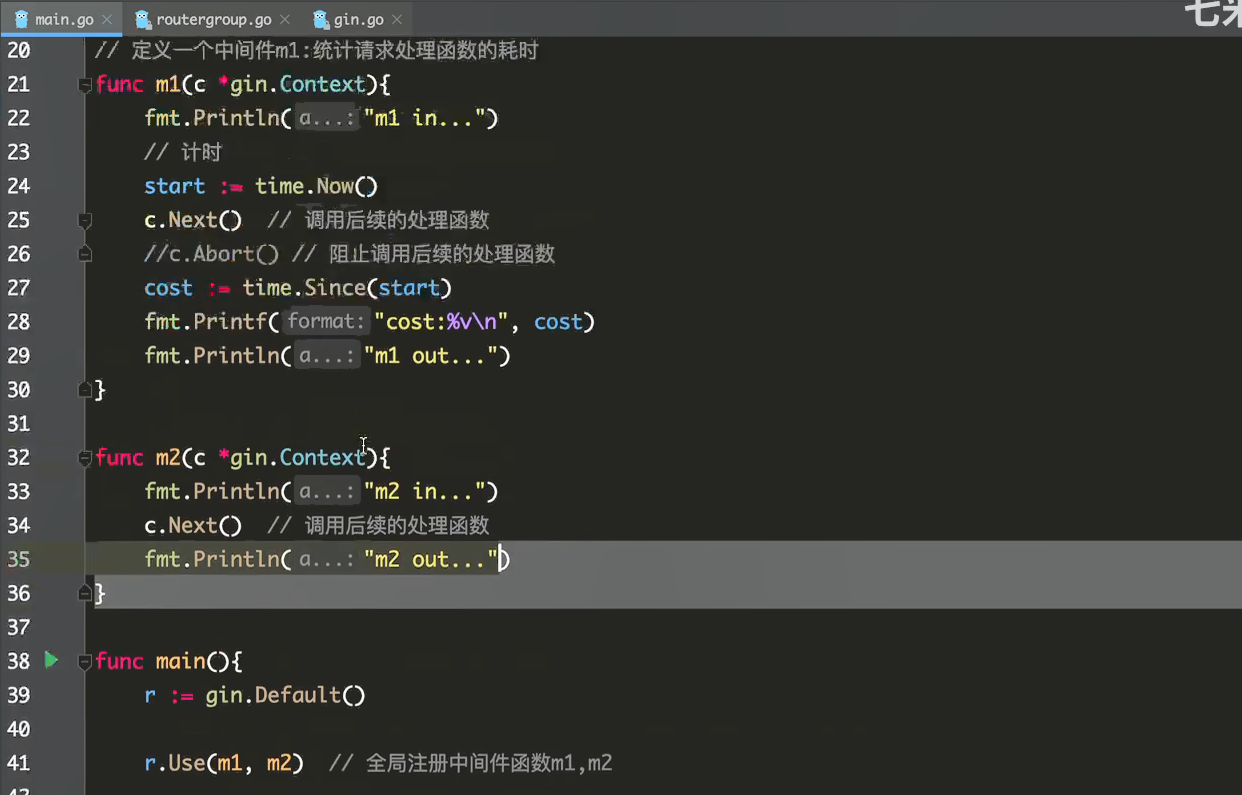Click fold end marker on line 36
Screen dimensions: 1242x795
pyautogui.click(x=85, y=594)
